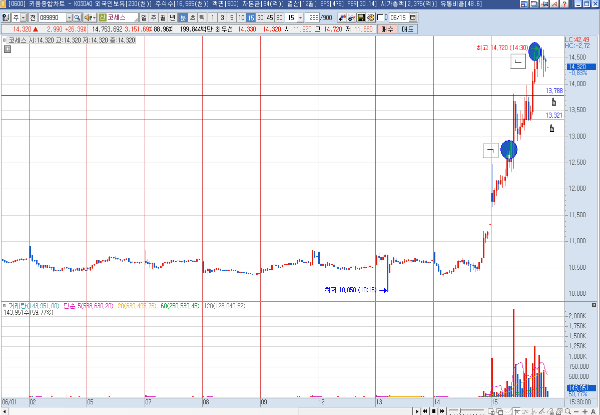Click the 매수 (buy) button
600x415 pixels.
click(387, 29)
